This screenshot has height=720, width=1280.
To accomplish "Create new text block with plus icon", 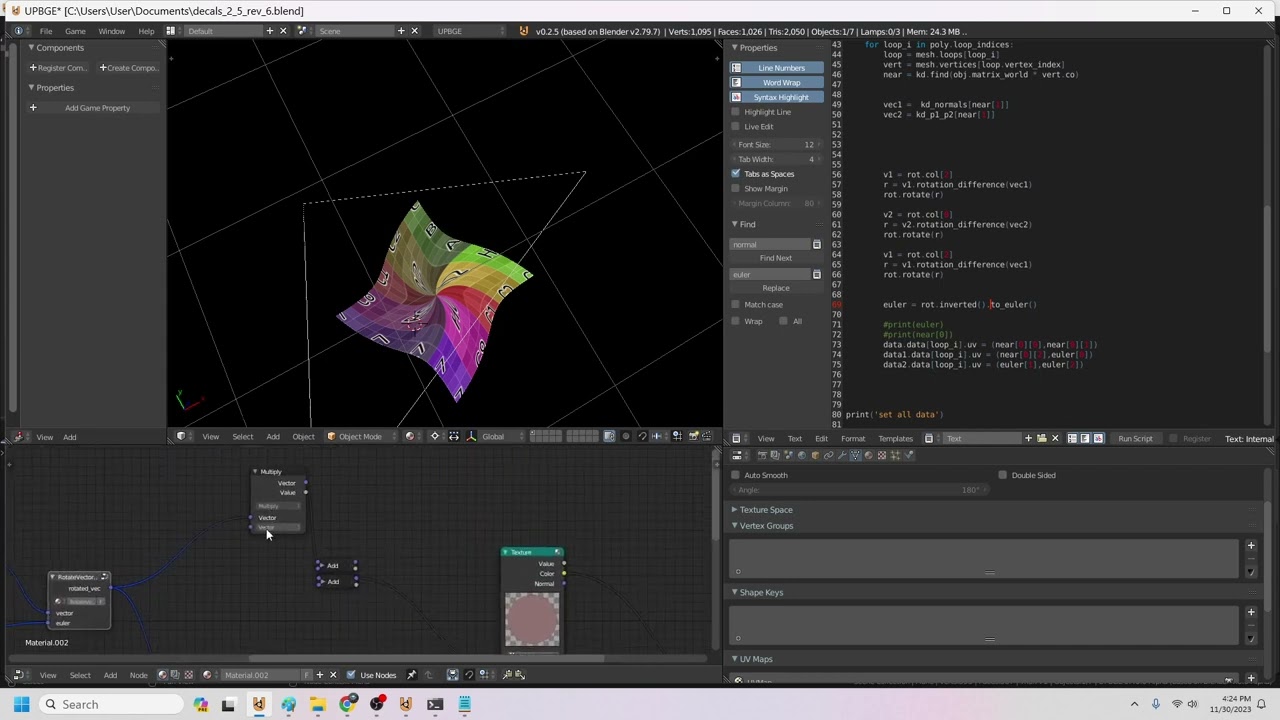I will (x=1028, y=438).
